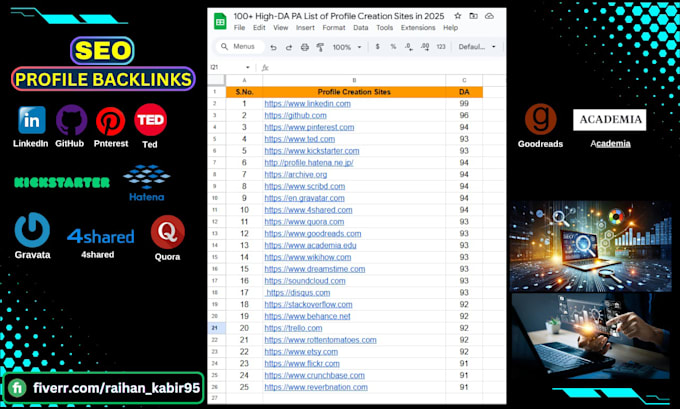Click the spreadsheet title text
The width and height of the screenshot is (680, 409).
point(339,16)
